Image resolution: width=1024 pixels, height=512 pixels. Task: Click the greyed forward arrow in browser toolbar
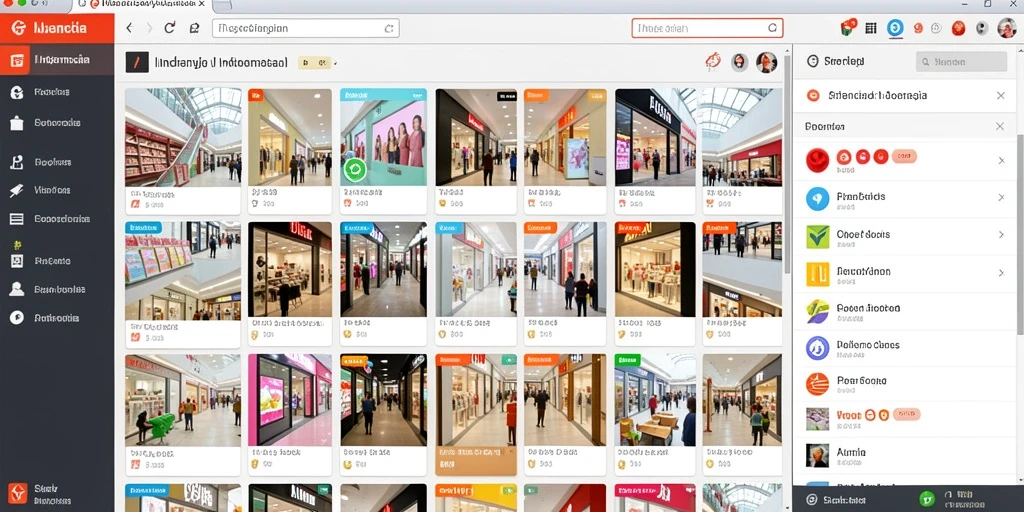pyautogui.click(x=149, y=28)
